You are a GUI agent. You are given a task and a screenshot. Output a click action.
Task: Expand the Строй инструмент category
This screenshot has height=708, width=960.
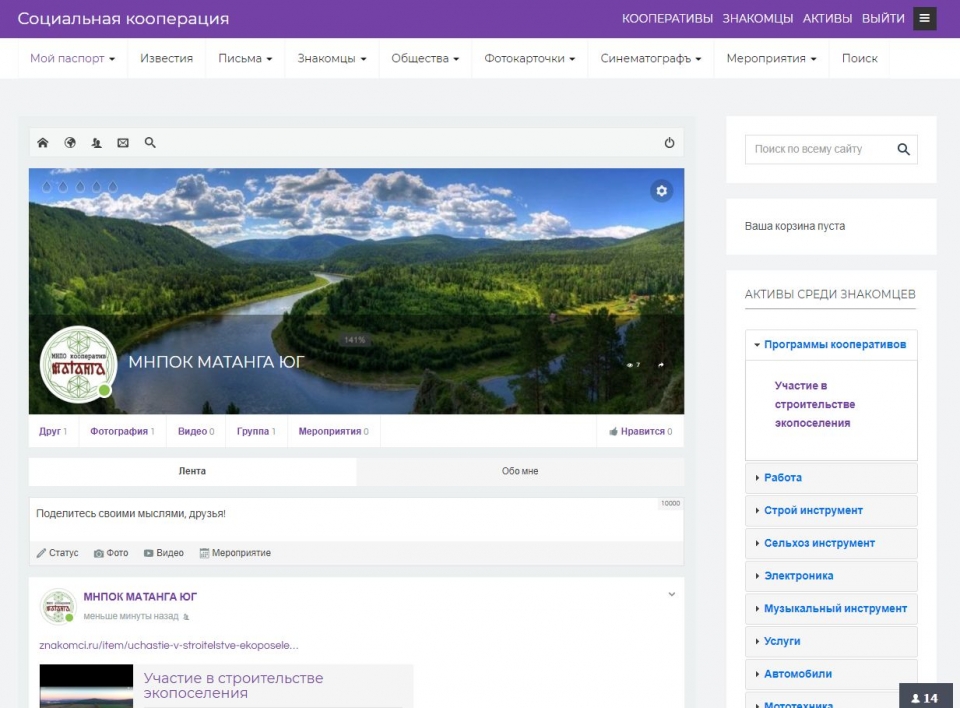click(x=831, y=510)
